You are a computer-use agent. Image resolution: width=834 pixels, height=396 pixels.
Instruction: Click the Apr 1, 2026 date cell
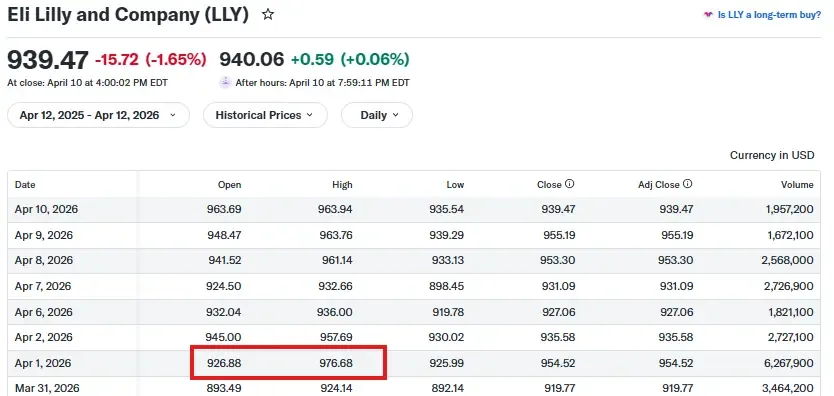43,364
